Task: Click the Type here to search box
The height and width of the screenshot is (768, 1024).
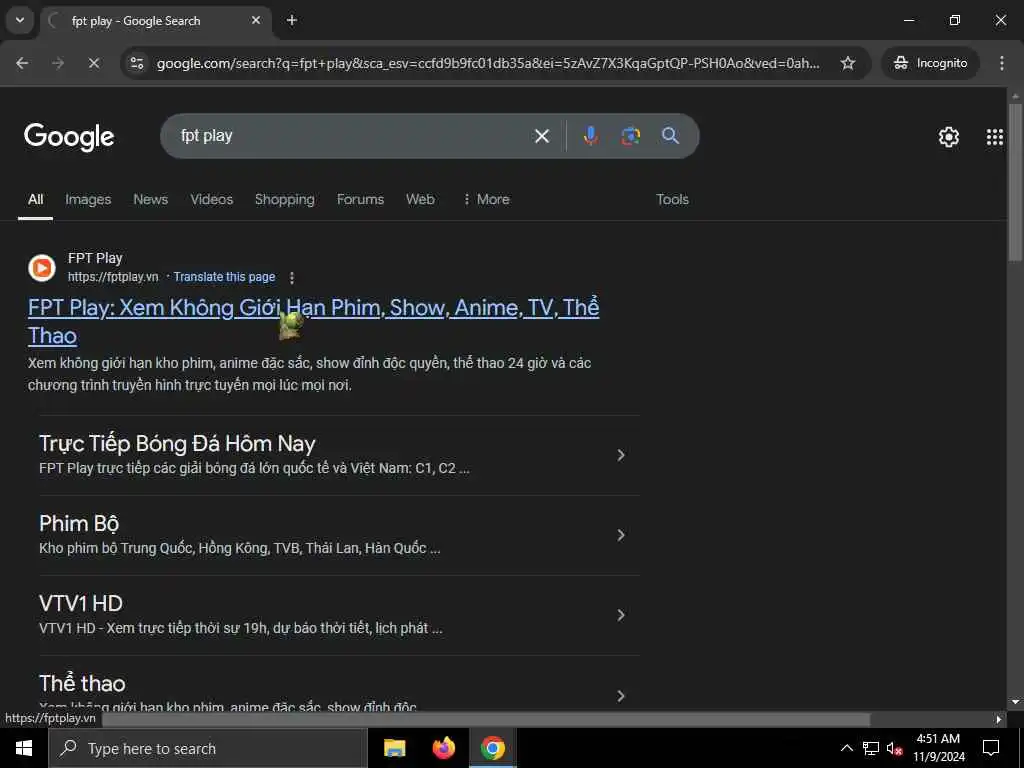Action: pos(208,748)
